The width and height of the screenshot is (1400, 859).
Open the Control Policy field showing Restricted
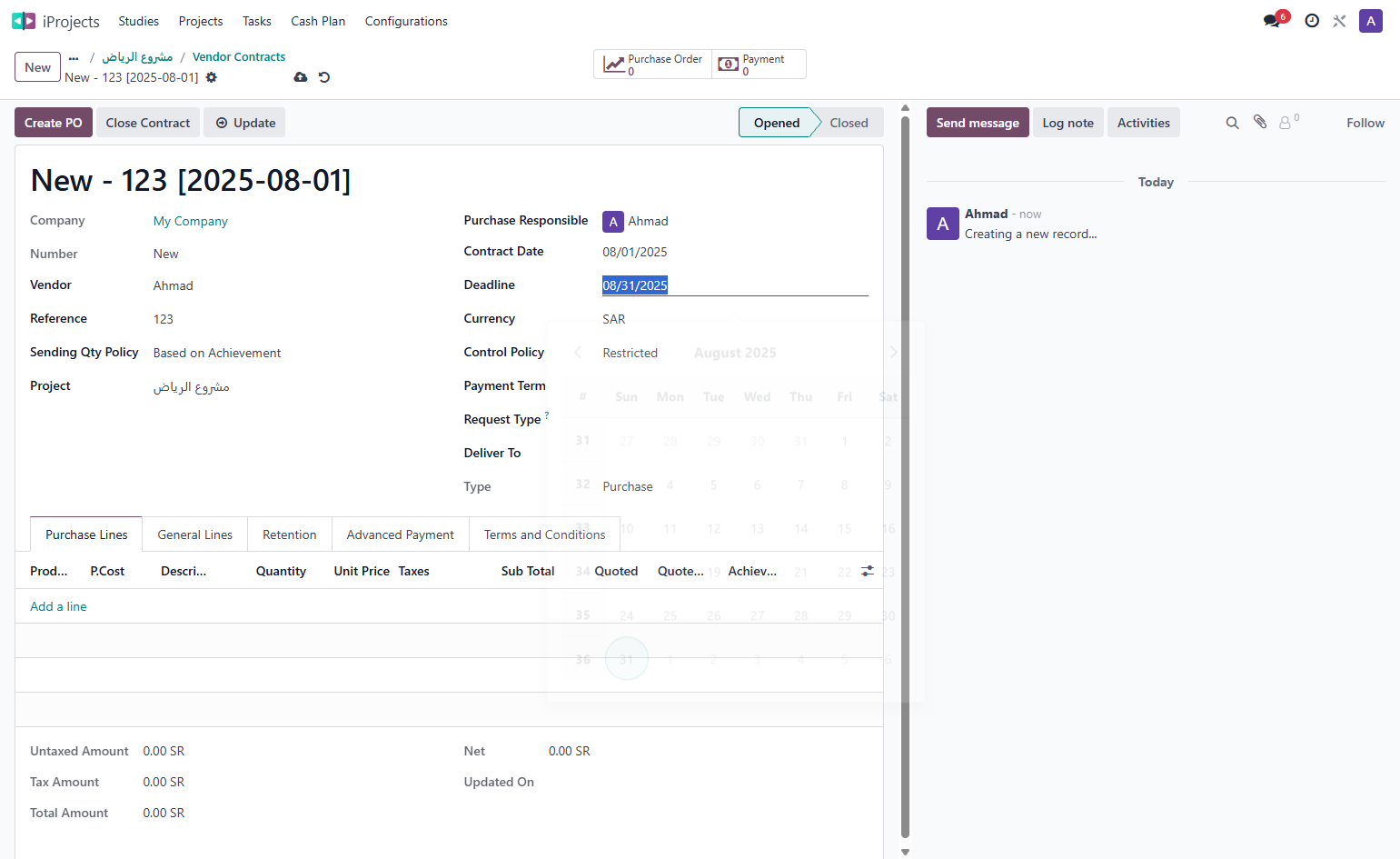click(735, 353)
